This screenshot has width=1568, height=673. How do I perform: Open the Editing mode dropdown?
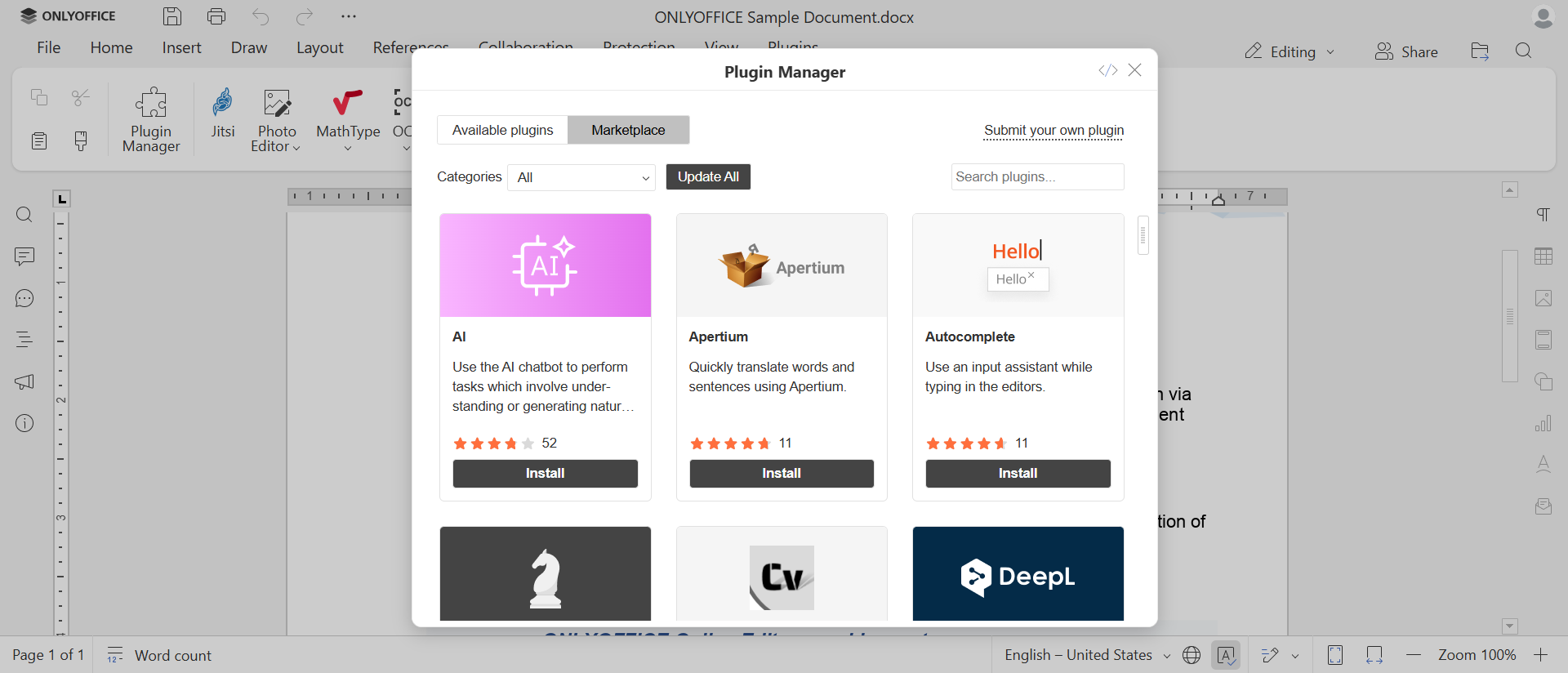pos(1290,51)
